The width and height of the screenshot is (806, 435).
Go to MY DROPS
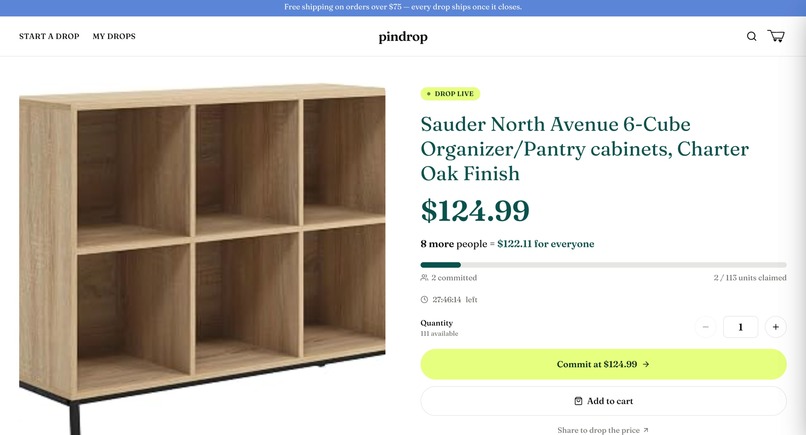[114, 36]
